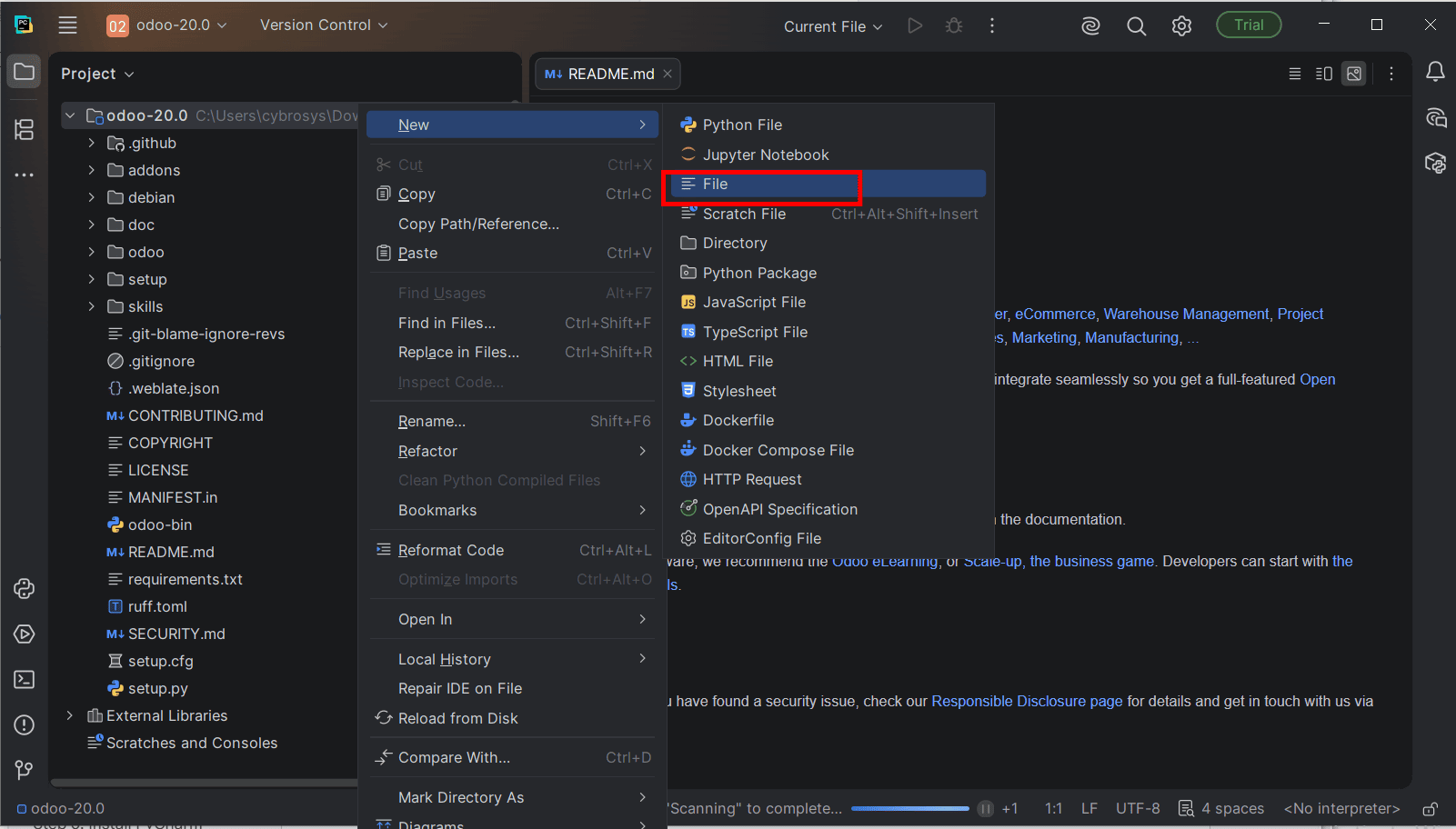Screen dimensions: 1456x829
Task: Follow the eCommerce link in preview
Action: 1055,314
